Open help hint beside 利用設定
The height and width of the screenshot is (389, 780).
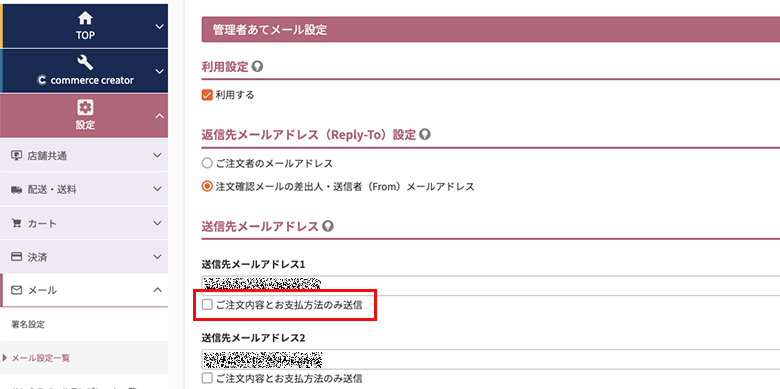click(257, 67)
